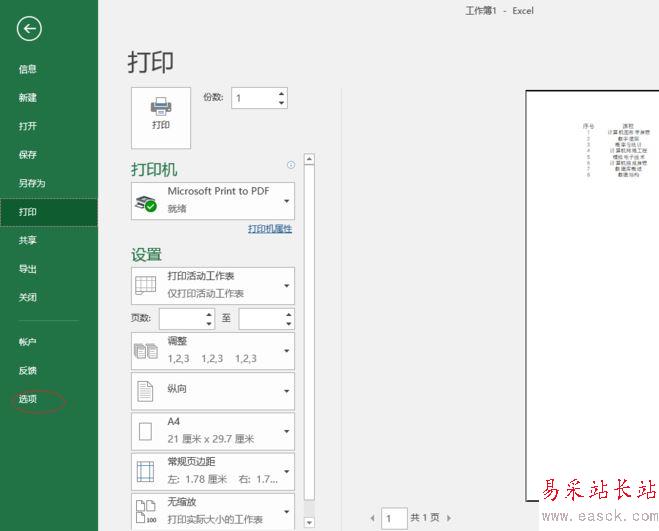
Task: Click the 页数 start page field
Action: (182, 319)
